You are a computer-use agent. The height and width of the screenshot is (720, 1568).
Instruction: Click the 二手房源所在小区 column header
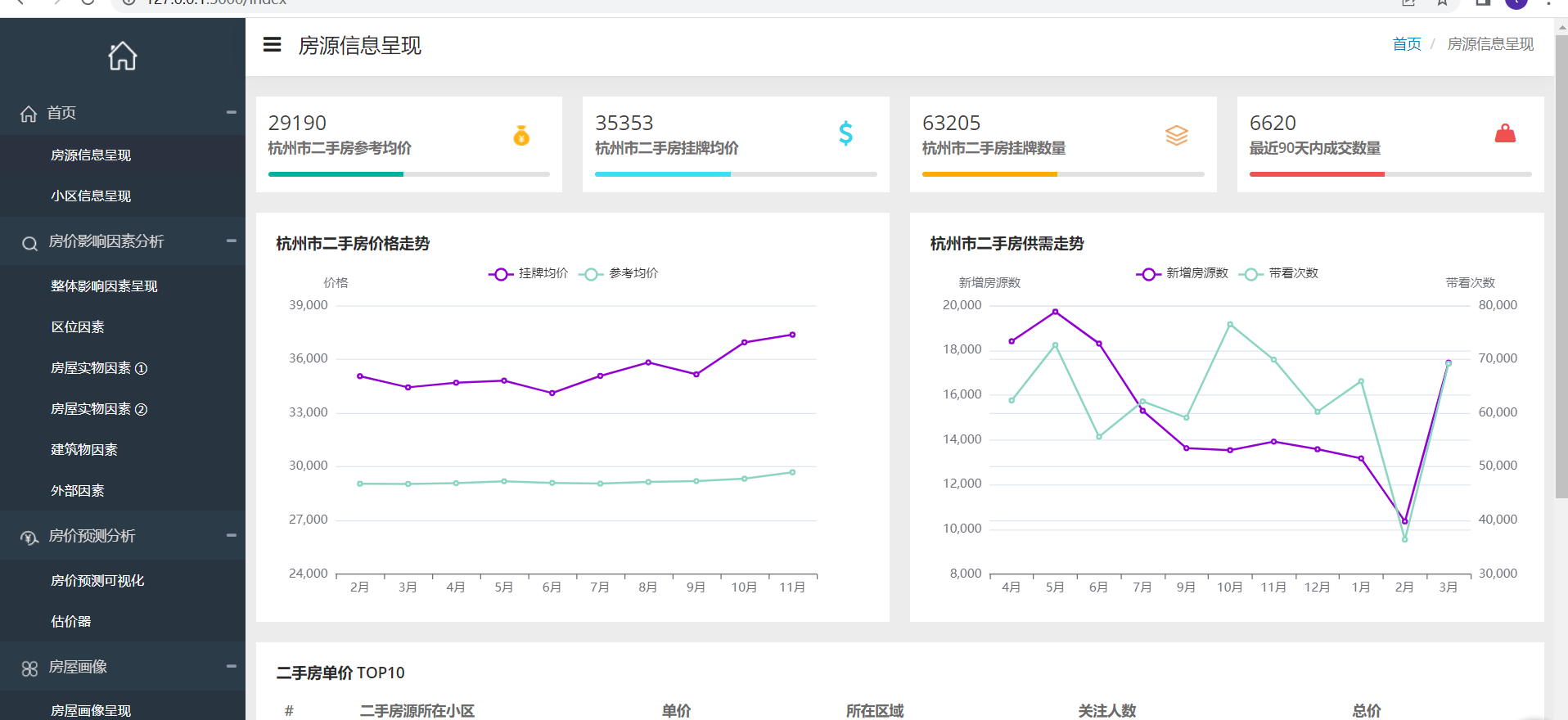point(417,711)
